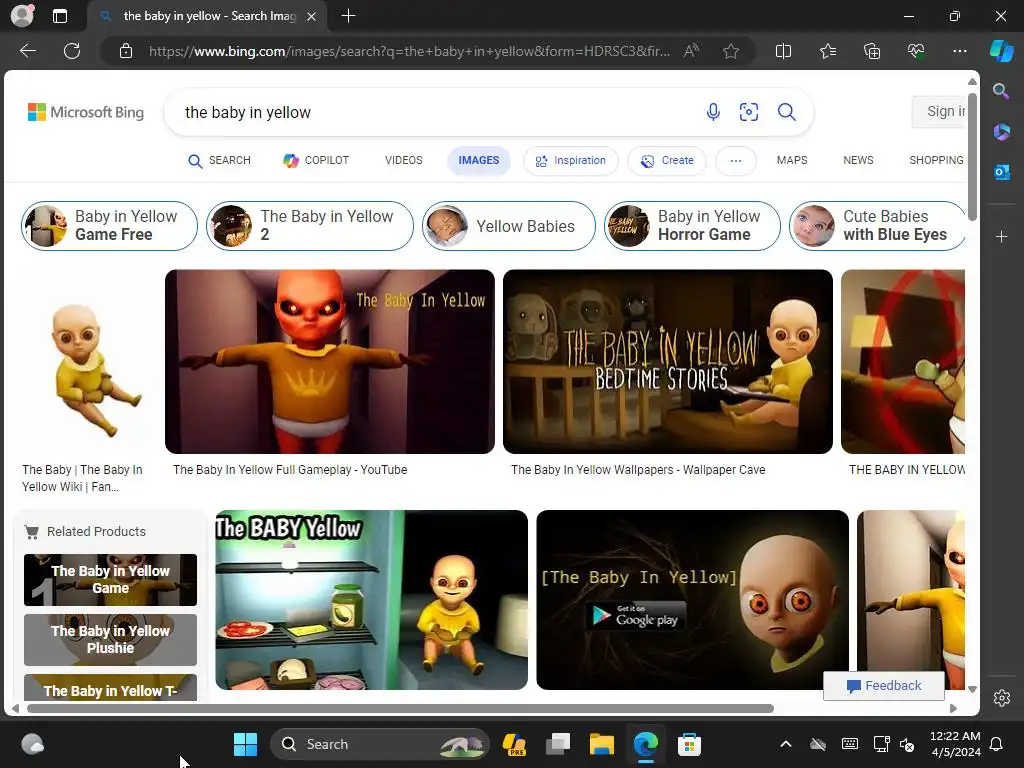
Task: Open File Explorer from the taskbar
Action: (x=601, y=744)
